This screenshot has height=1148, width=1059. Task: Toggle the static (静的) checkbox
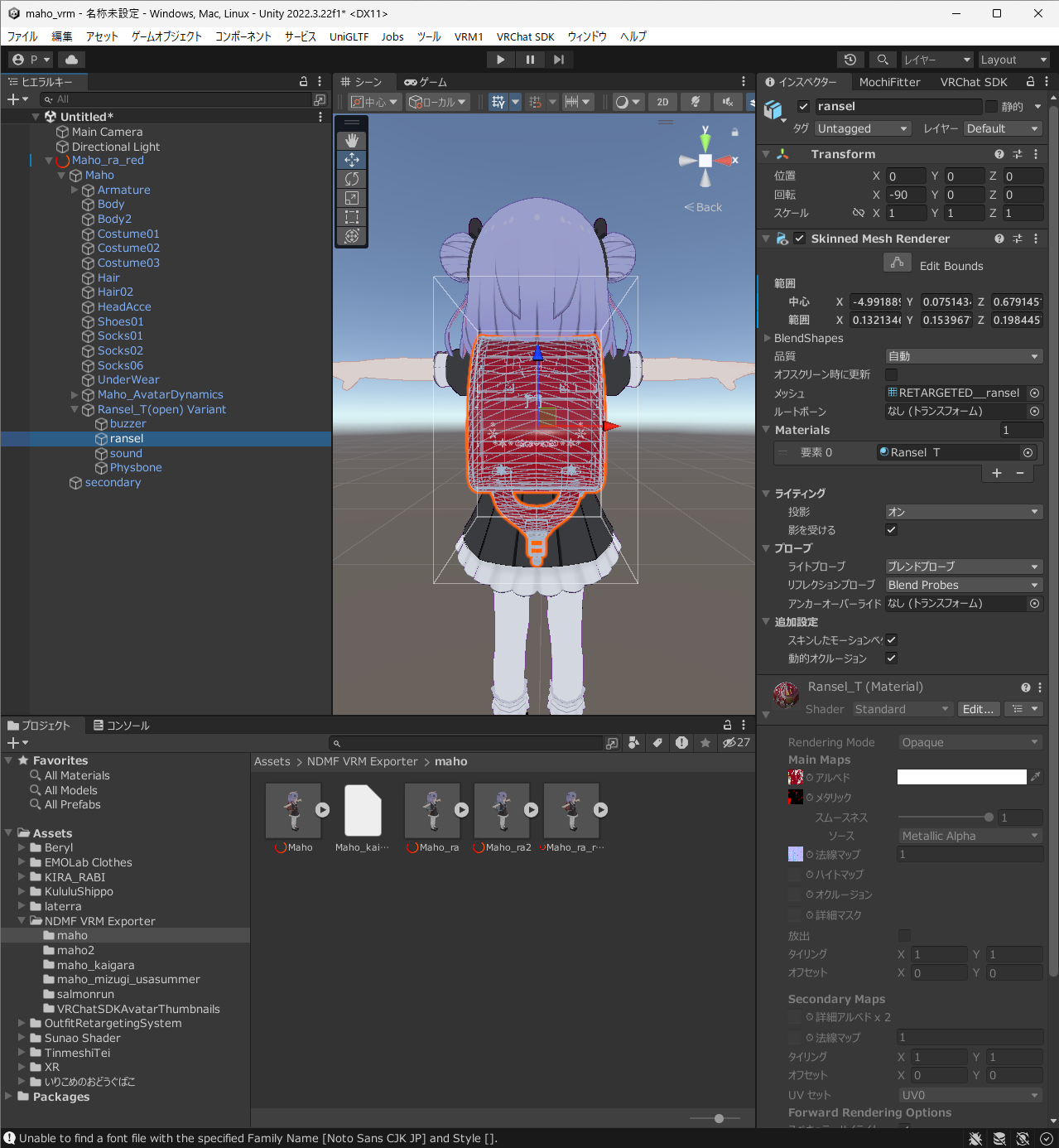(991, 106)
